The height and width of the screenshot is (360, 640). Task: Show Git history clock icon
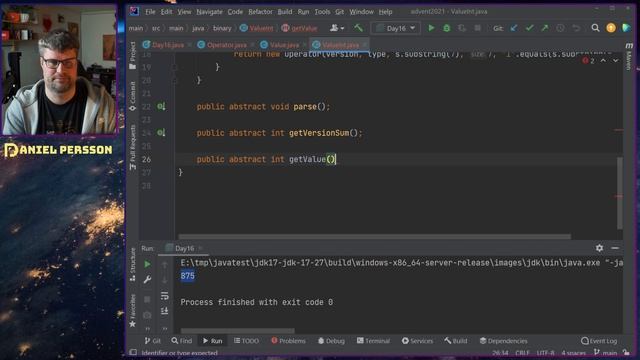pos(560,28)
